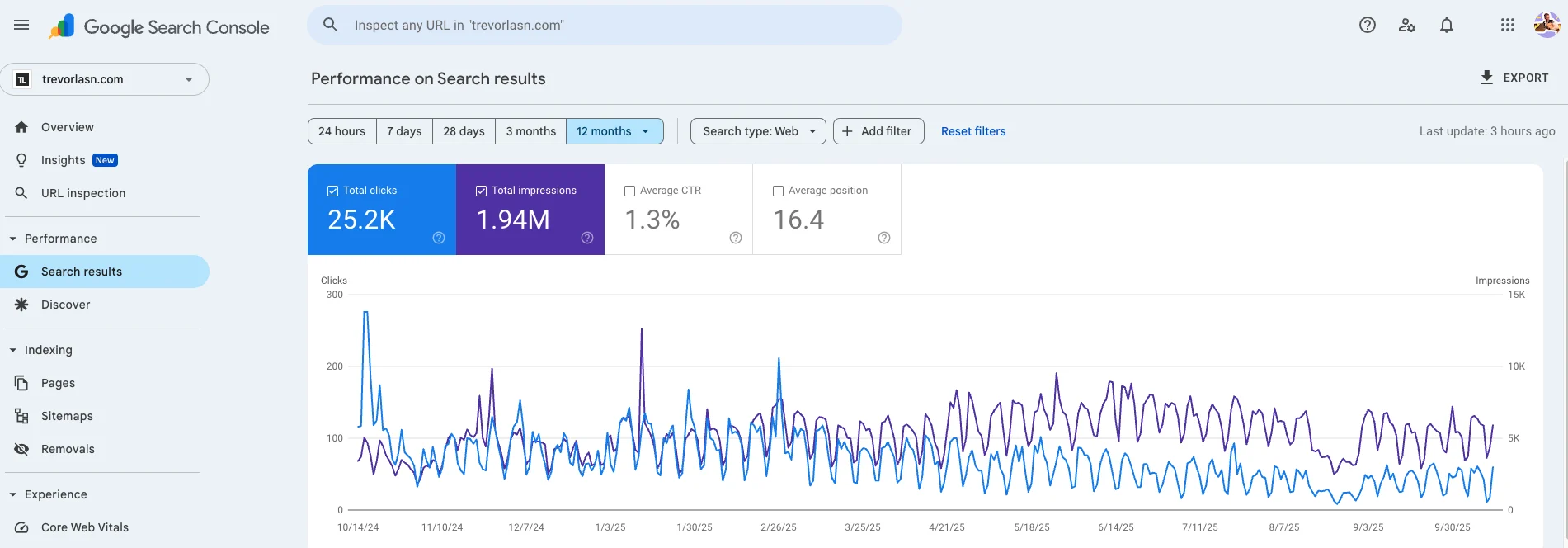Open Overview in sidebar

(105, 127)
